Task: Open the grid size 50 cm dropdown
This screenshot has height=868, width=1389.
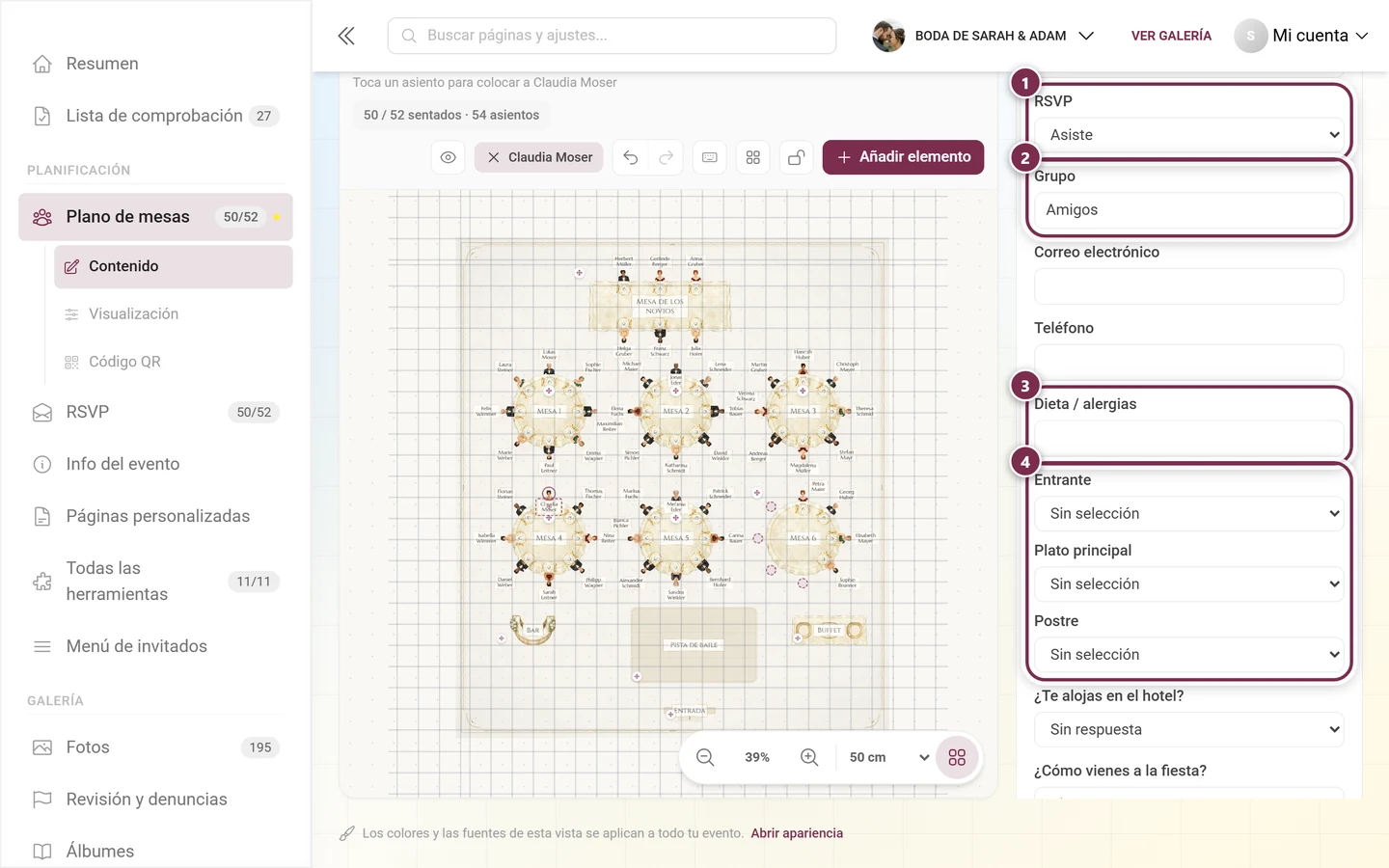Action: tap(888, 757)
